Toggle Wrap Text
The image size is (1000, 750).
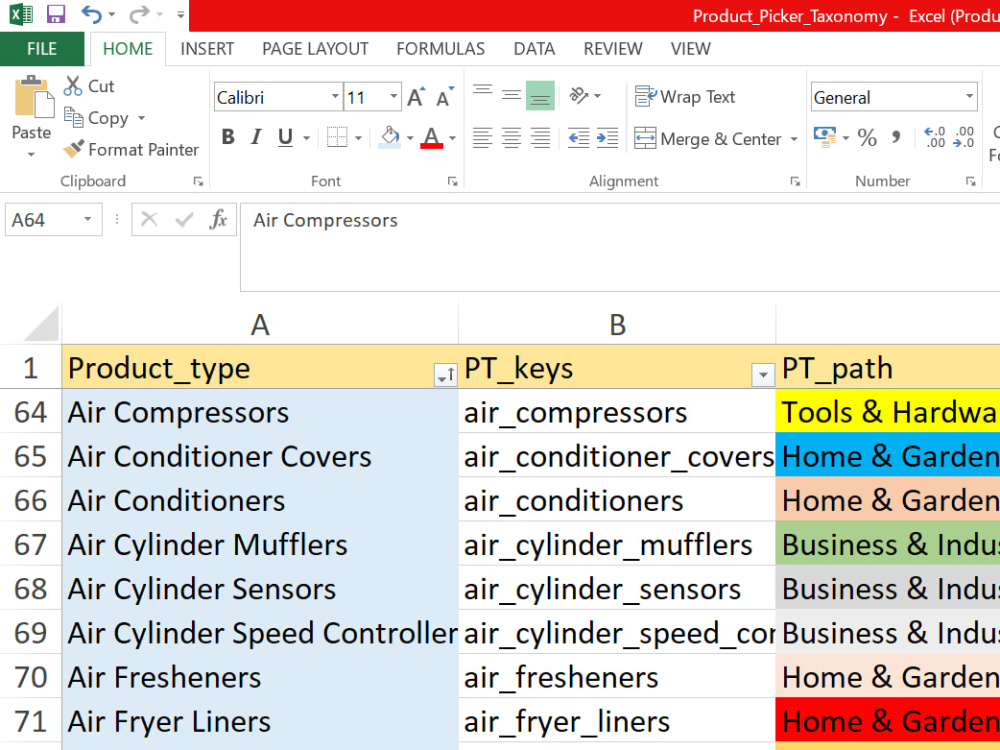pos(685,96)
